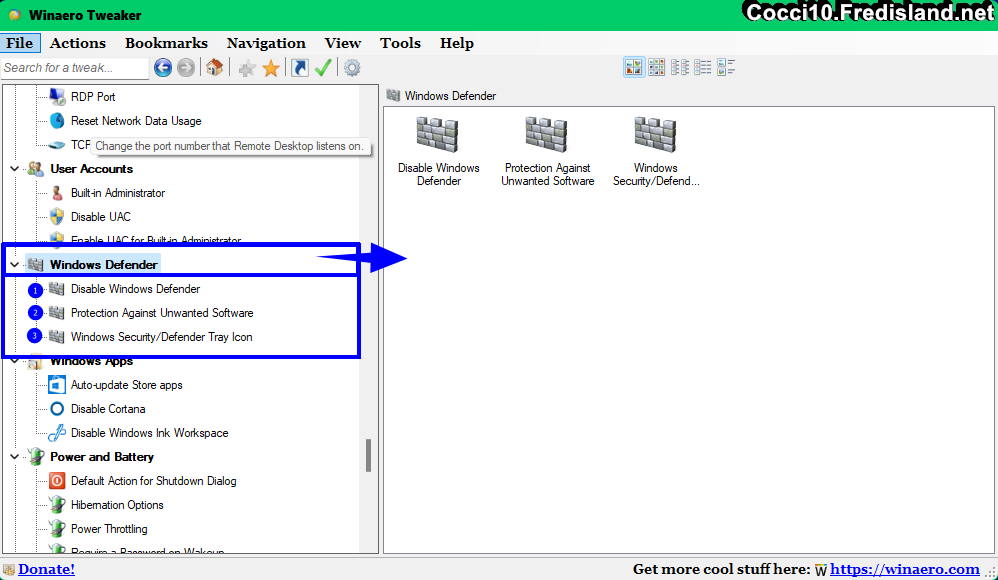Select Reset Network Data Usage text
The width and height of the screenshot is (998, 580).
coord(136,121)
